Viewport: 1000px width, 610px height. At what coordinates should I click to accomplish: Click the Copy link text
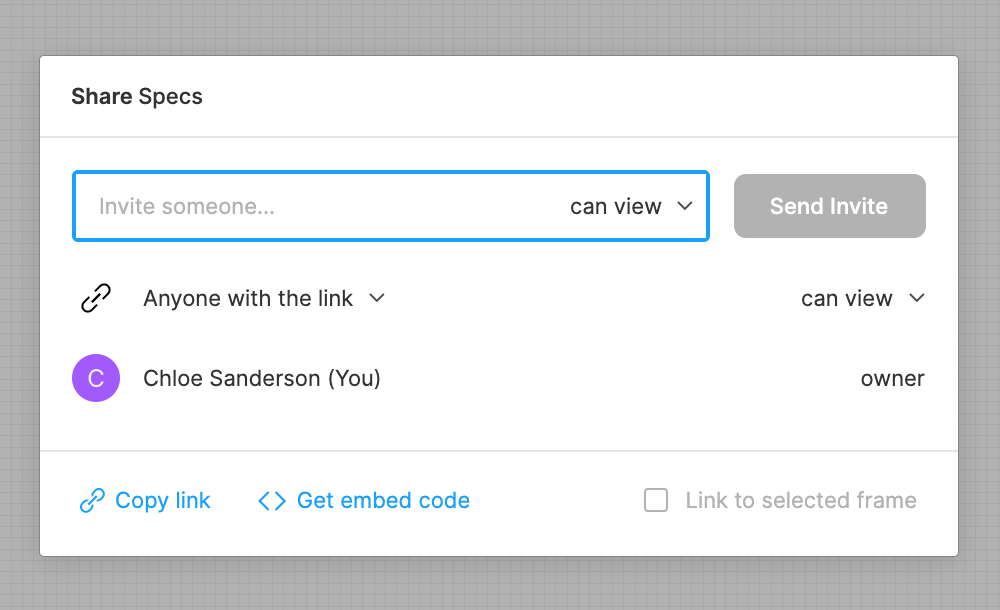(x=163, y=500)
